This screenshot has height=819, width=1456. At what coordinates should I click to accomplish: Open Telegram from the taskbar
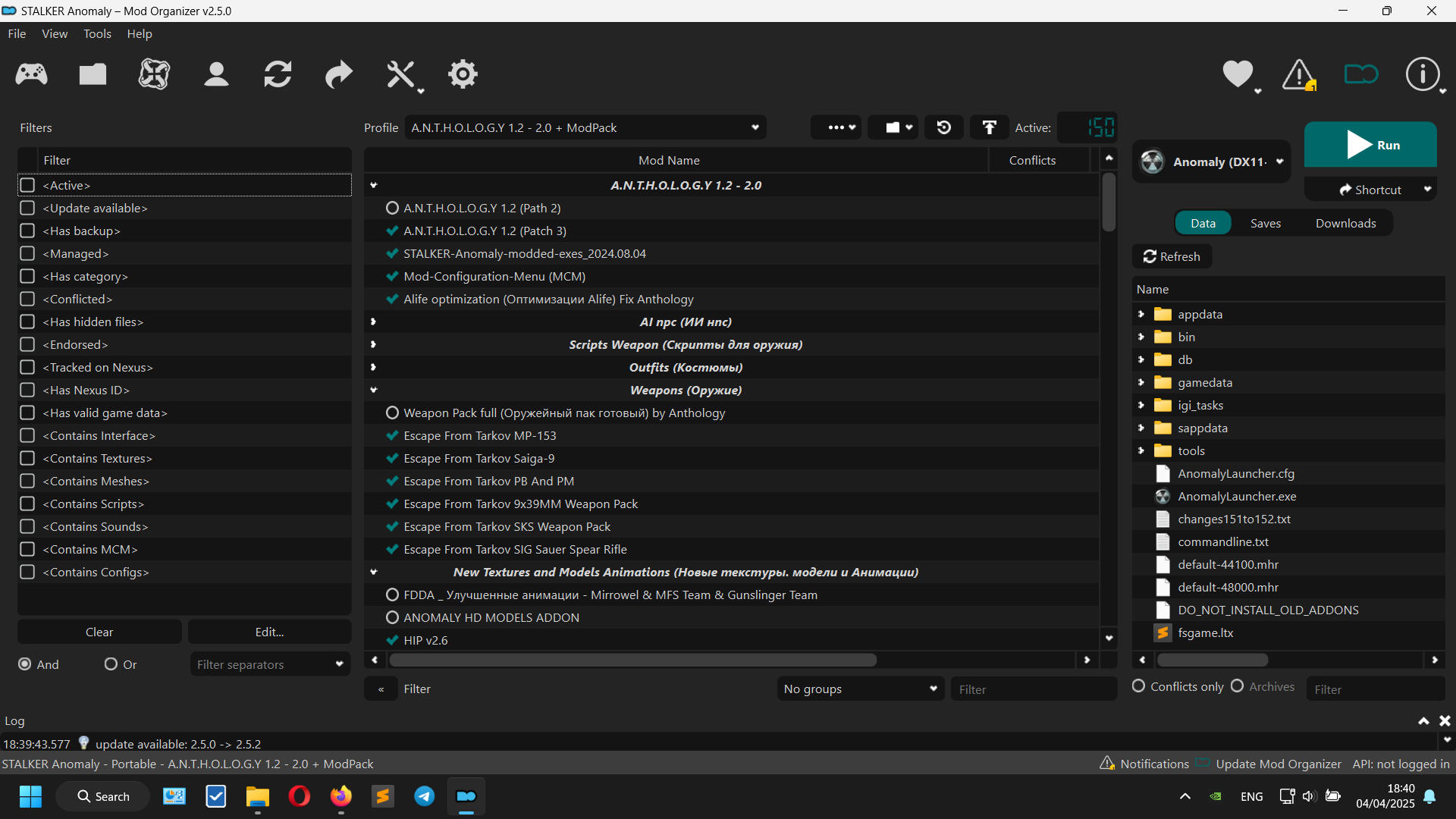tap(424, 796)
